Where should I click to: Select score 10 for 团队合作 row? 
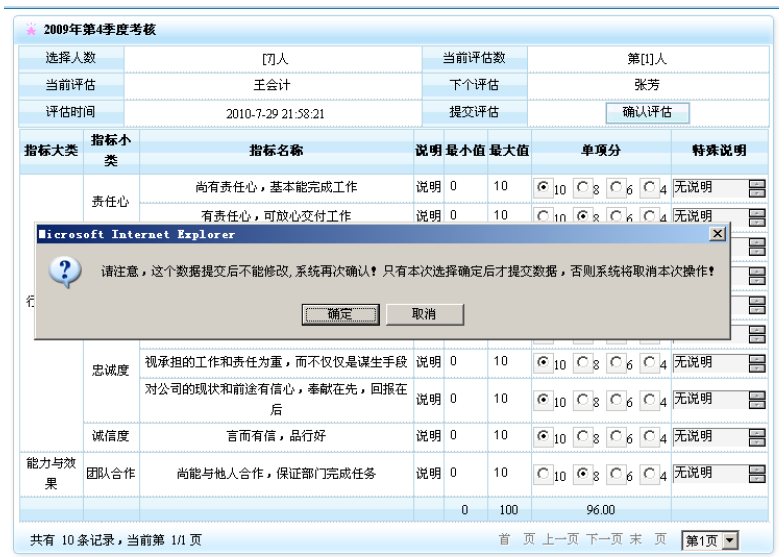(x=542, y=473)
